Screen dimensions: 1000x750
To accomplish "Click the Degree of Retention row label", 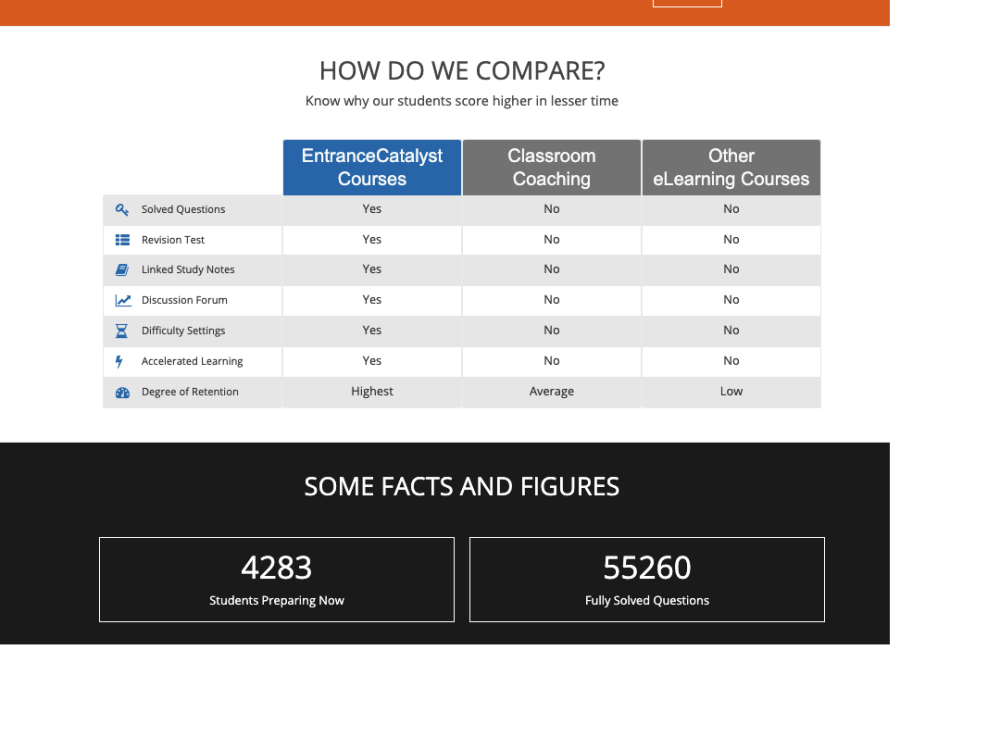I will pos(190,392).
